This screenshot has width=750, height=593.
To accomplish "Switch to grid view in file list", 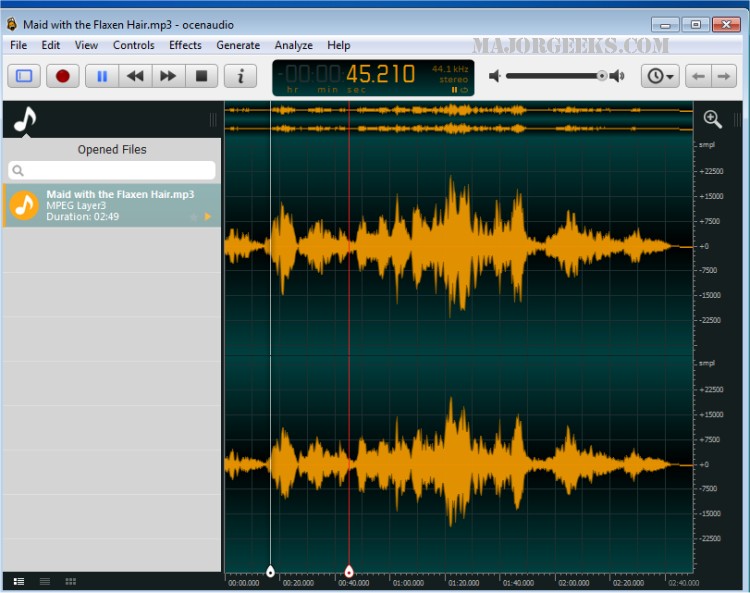I will click(70, 581).
